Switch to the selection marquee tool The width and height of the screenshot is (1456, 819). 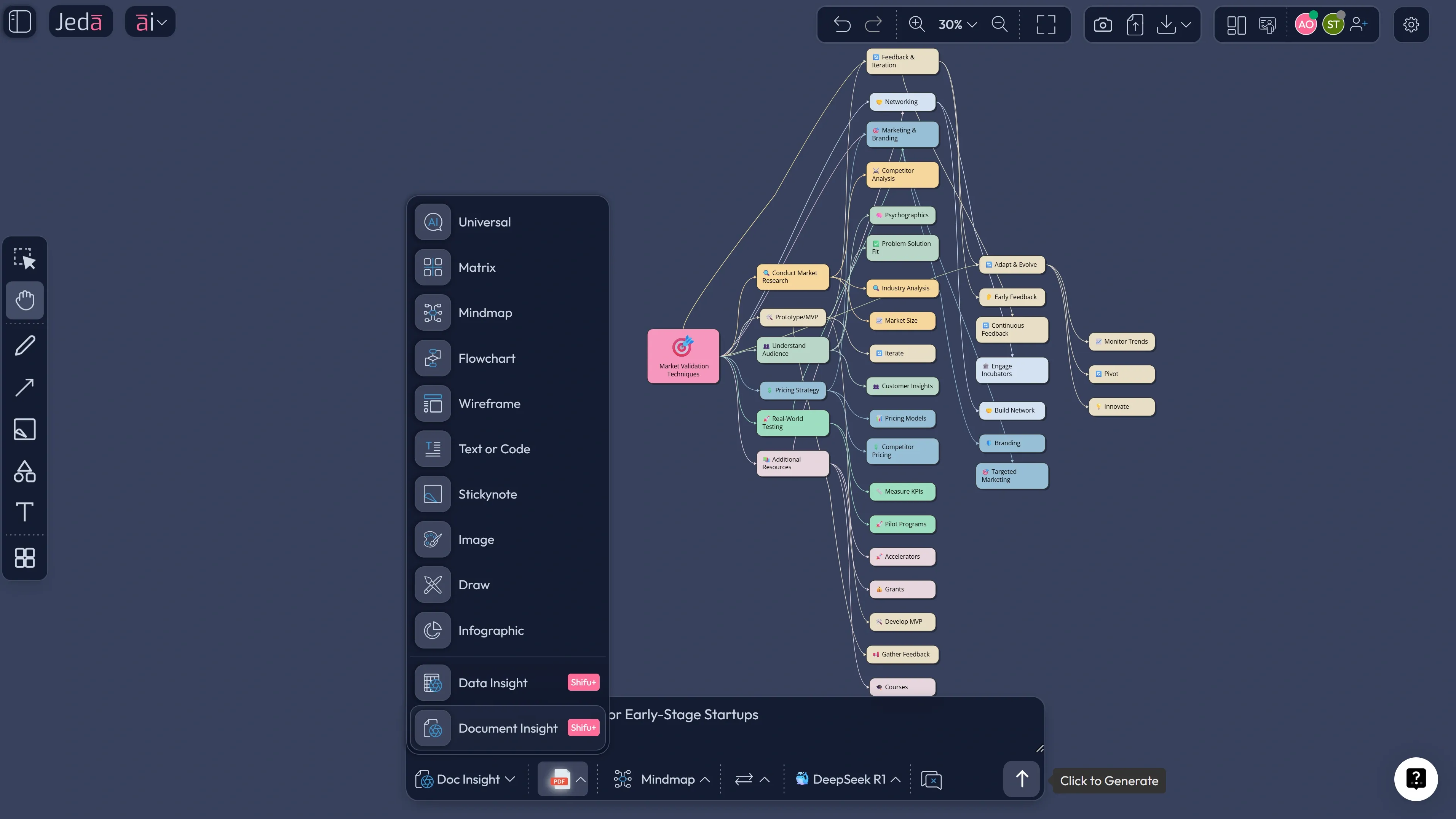coord(24,258)
